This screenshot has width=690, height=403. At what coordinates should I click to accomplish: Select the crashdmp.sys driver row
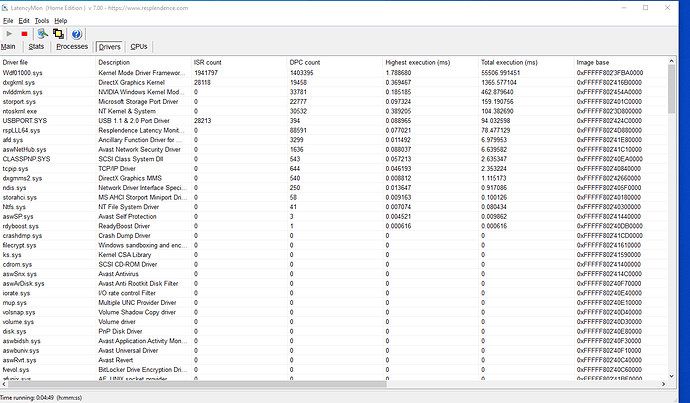click(x=334, y=236)
